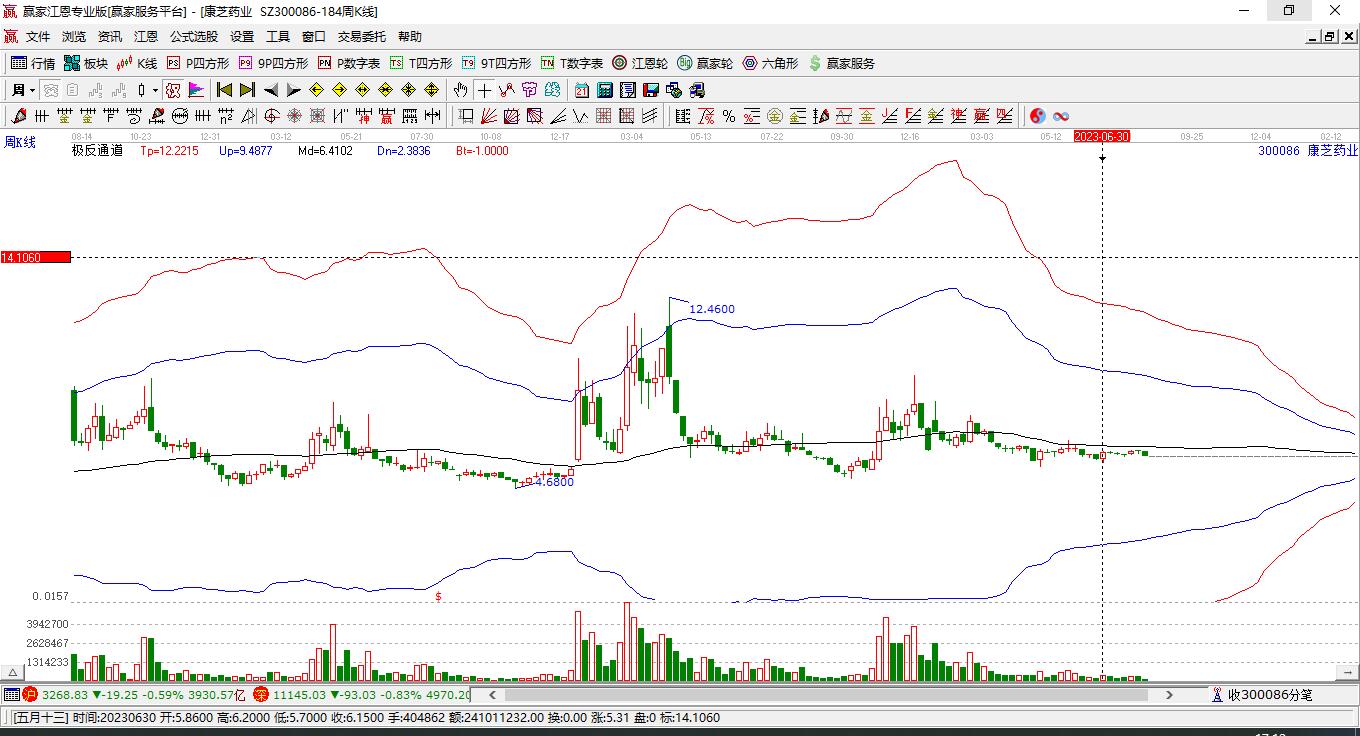This screenshot has height=736, width=1360.
Task: Click the infinity symbol icon
Action: [1061, 116]
